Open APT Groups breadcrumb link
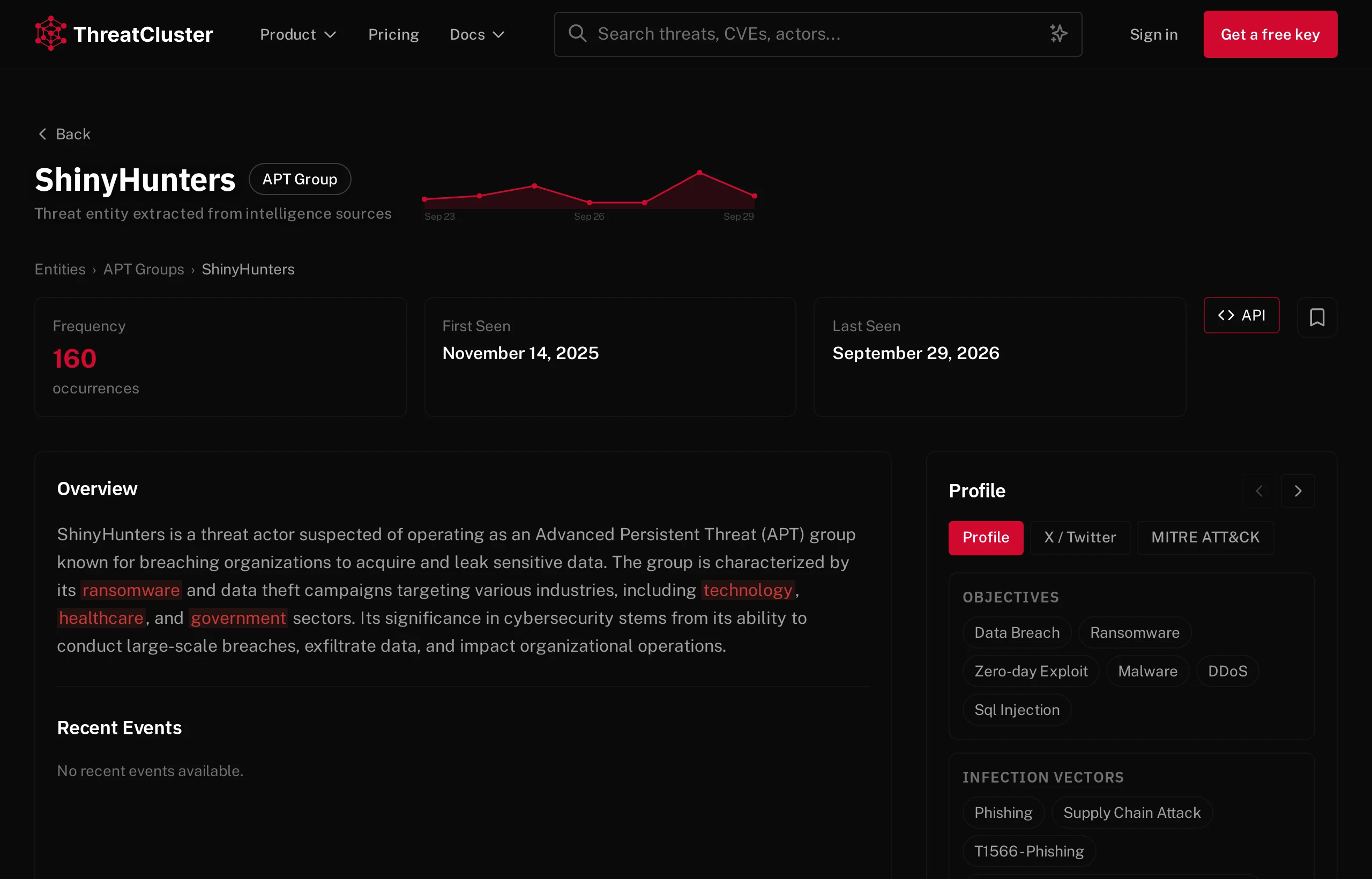 (x=144, y=270)
